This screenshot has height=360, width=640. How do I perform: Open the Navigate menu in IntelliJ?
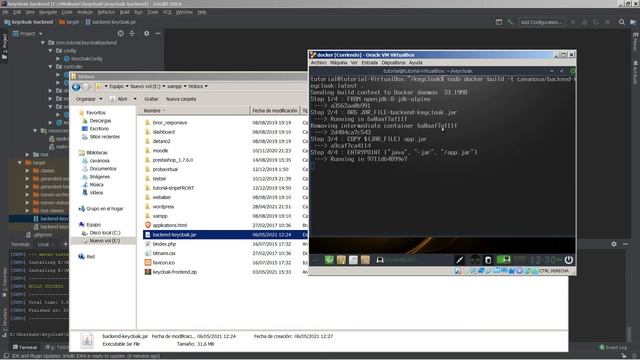pos(48,12)
